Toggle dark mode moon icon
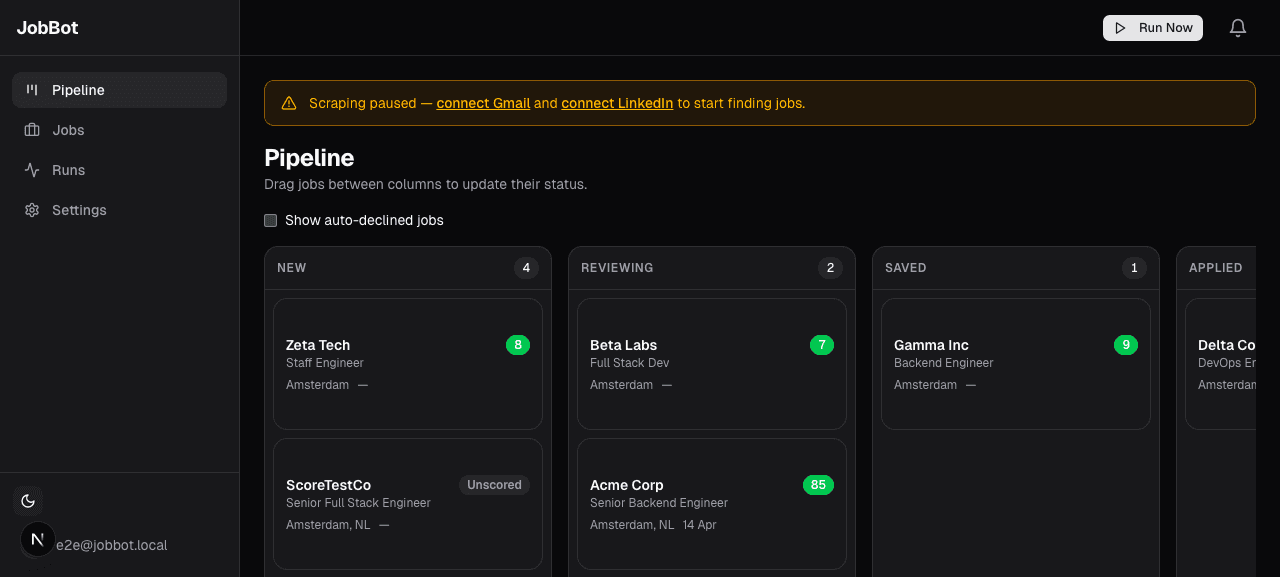Image resolution: width=1280 pixels, height=577 pixels. coord(28,501)
